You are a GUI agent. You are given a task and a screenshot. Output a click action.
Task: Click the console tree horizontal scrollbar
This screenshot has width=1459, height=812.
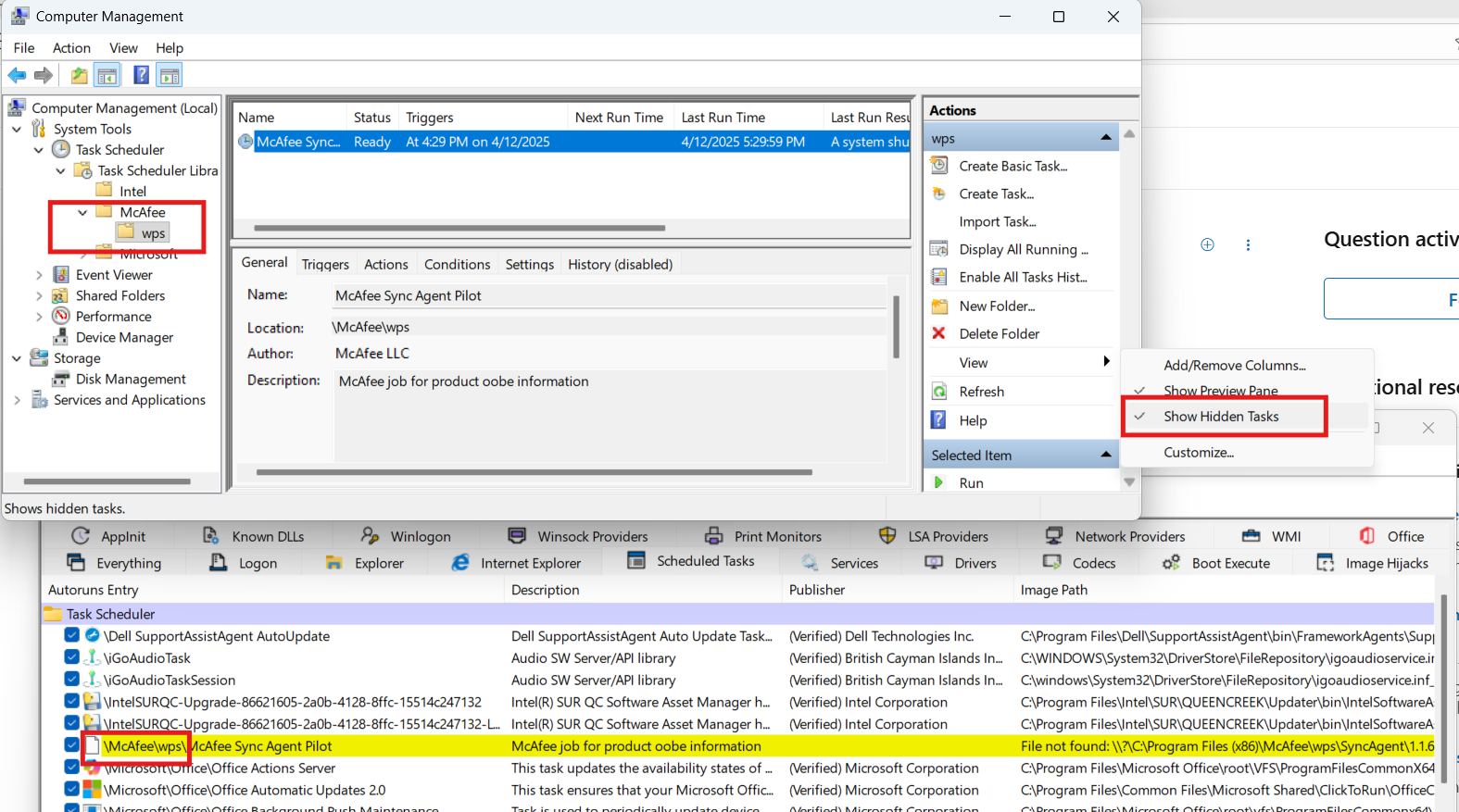[107, 481]
